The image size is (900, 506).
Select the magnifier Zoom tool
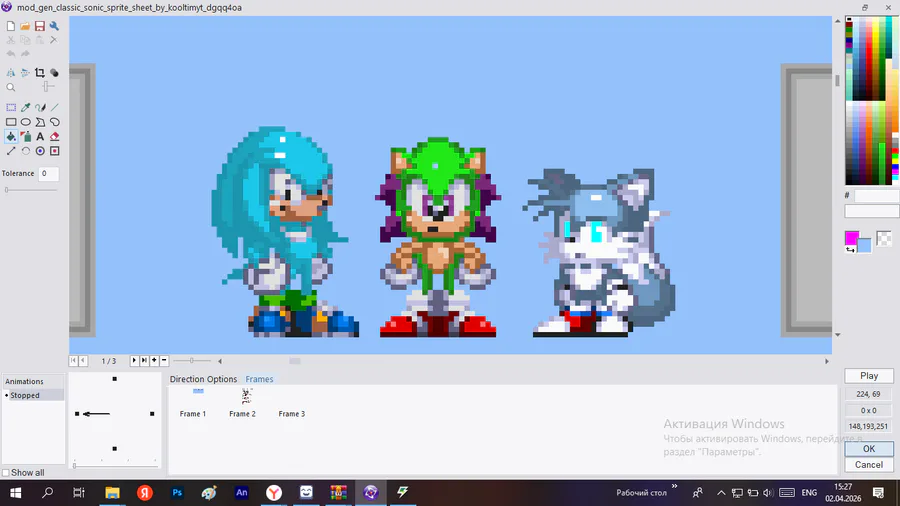point(11,87)
